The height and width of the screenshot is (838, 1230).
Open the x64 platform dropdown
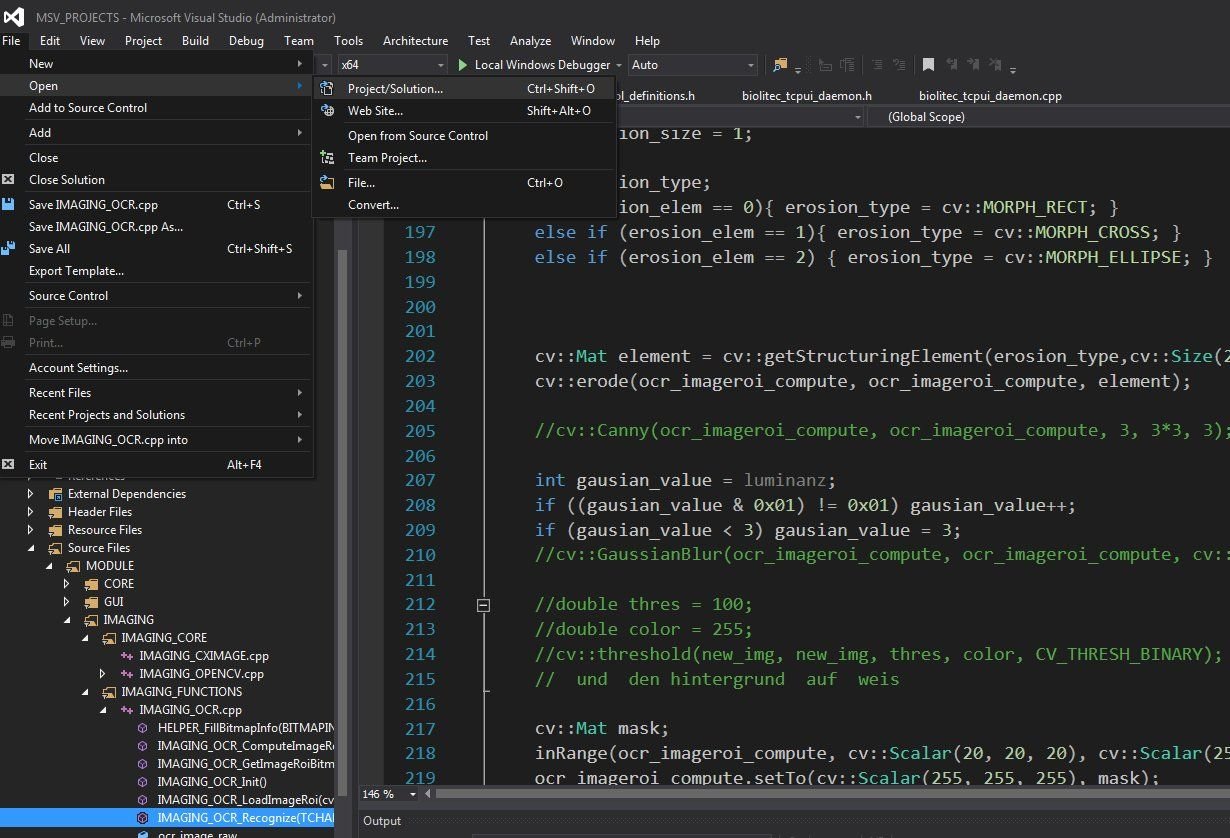(391, 65)
